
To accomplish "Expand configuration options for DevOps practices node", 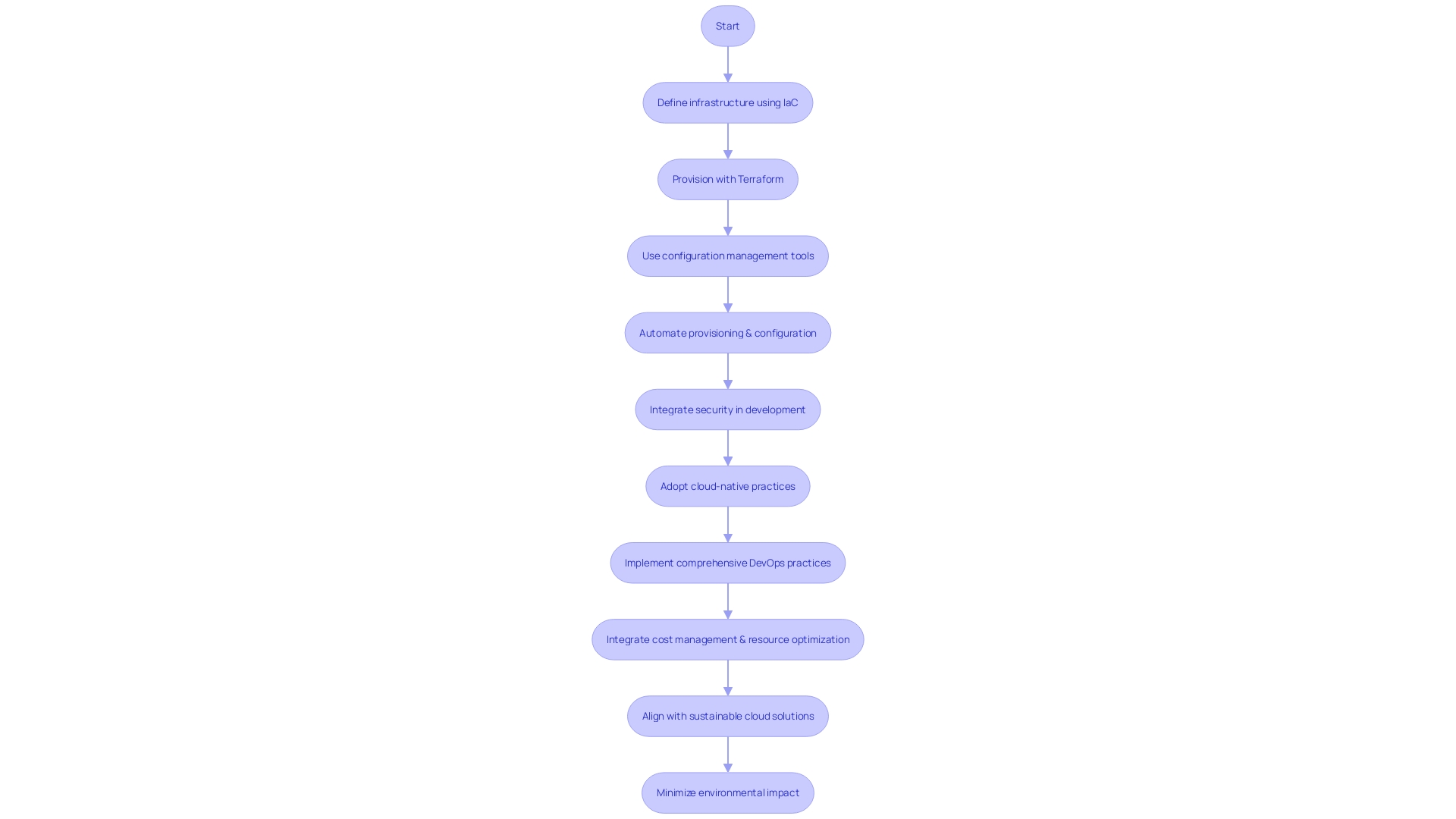I will click(x=727, y=562).
